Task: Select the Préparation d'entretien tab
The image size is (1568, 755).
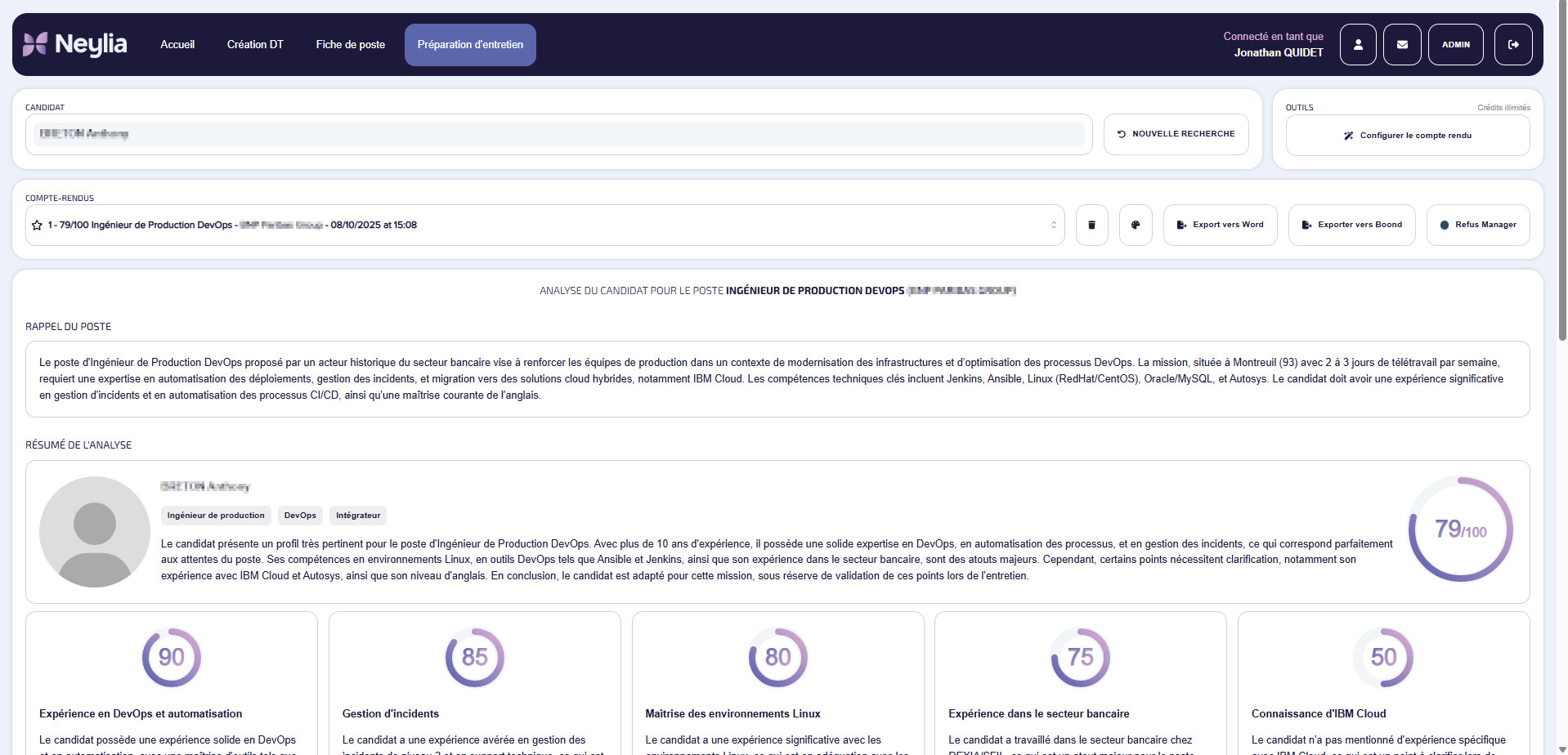Action: pyautogui.click(x=470, y=45)
